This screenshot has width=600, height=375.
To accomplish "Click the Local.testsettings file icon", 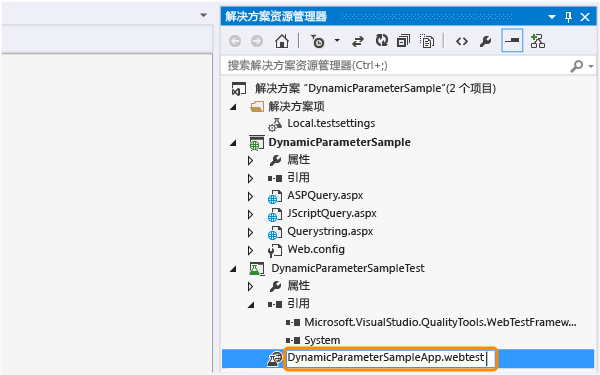I will (275, 124).
